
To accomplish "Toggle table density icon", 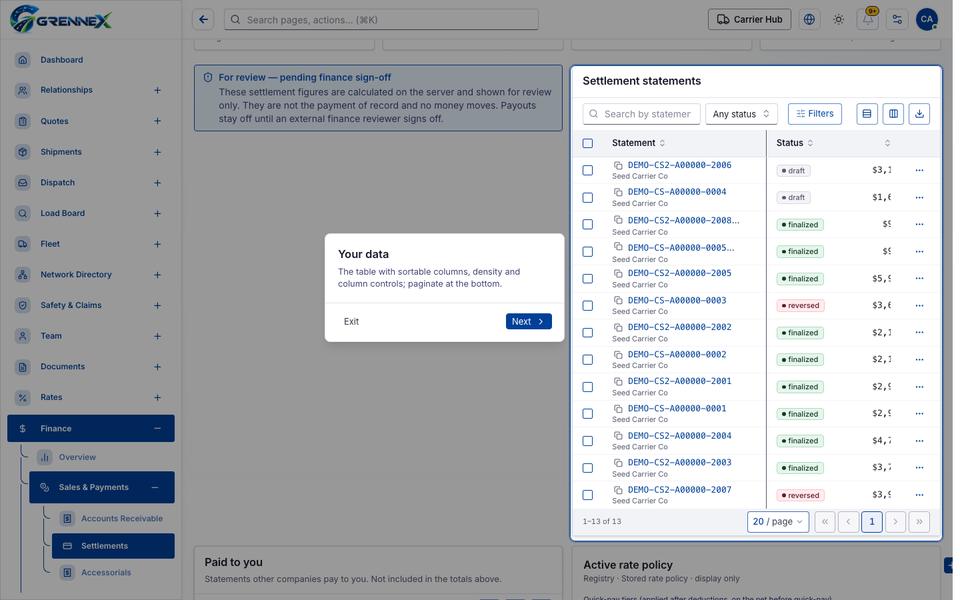I will click(866, 114).
